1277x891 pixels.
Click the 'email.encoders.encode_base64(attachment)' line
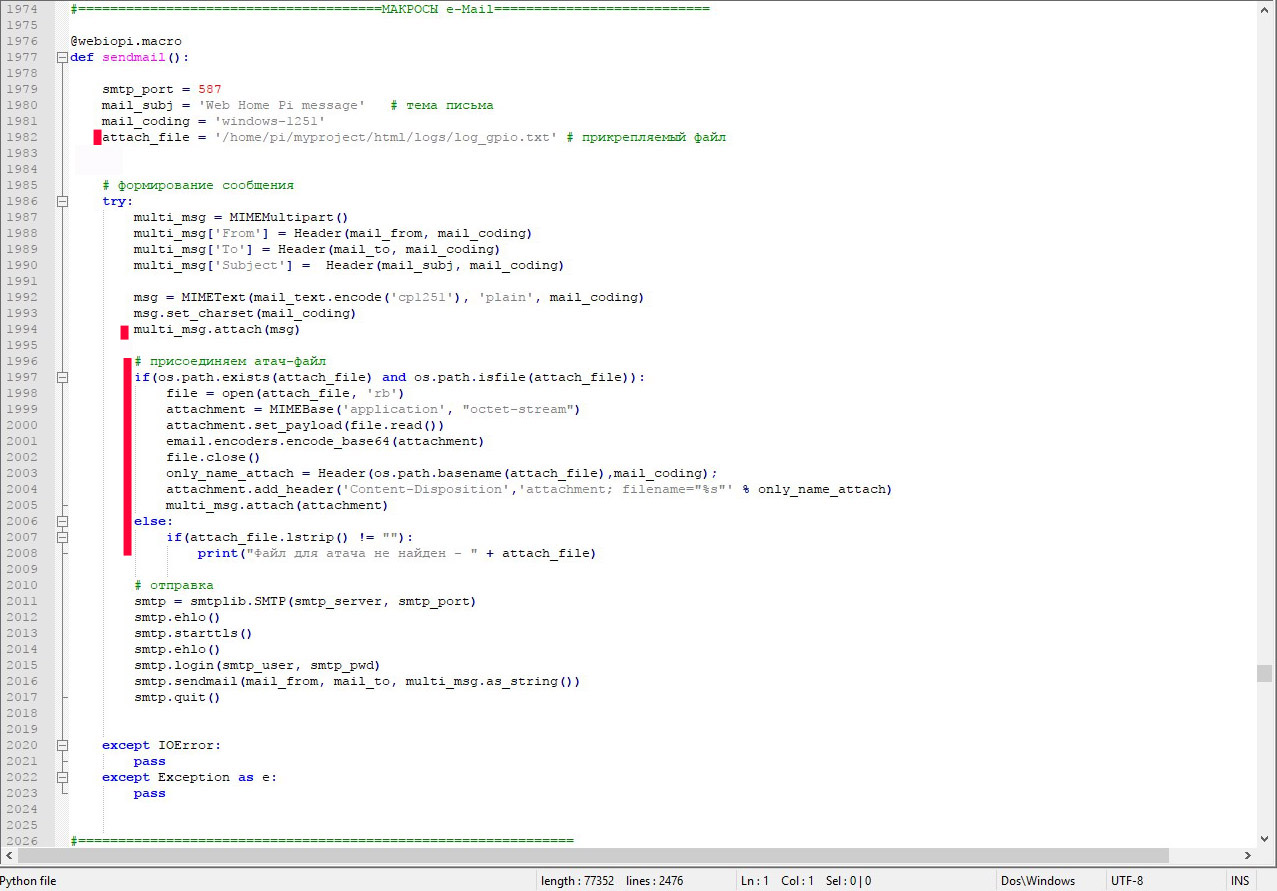pyautogui.click(x=325, y=441)
